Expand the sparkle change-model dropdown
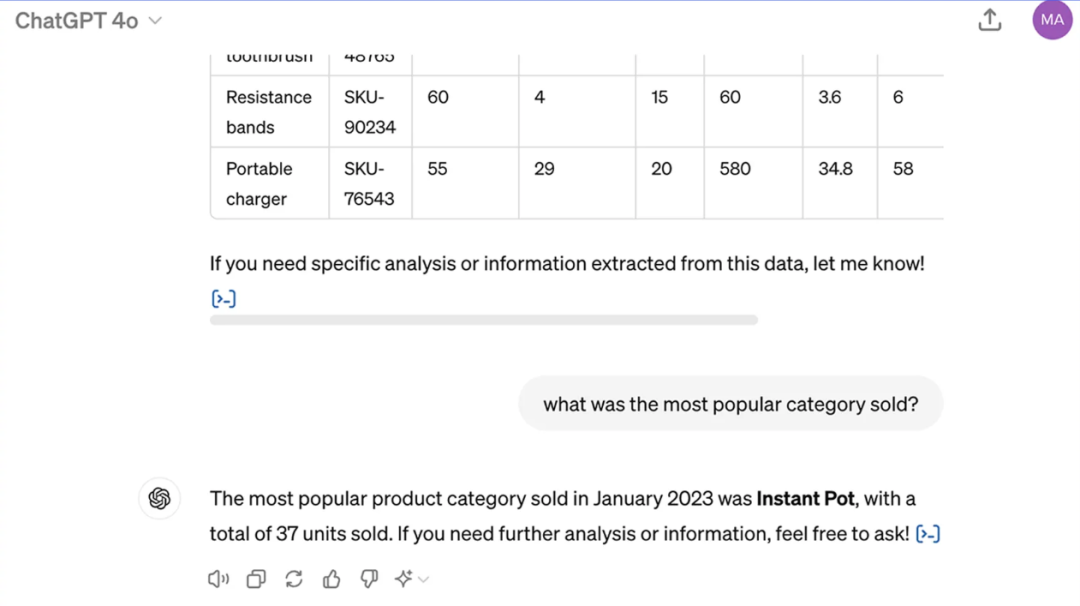The image size is (1080, 606). [411, 579]
